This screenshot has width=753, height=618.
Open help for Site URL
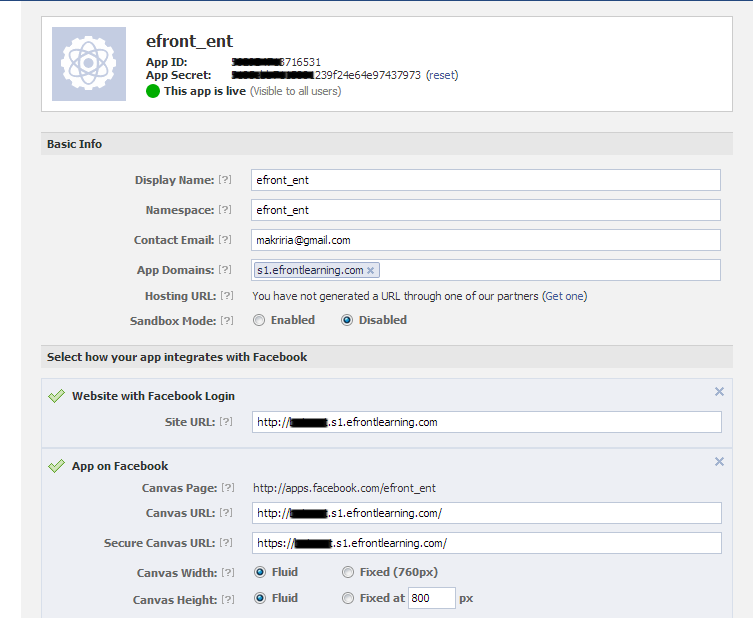point(226,422)
